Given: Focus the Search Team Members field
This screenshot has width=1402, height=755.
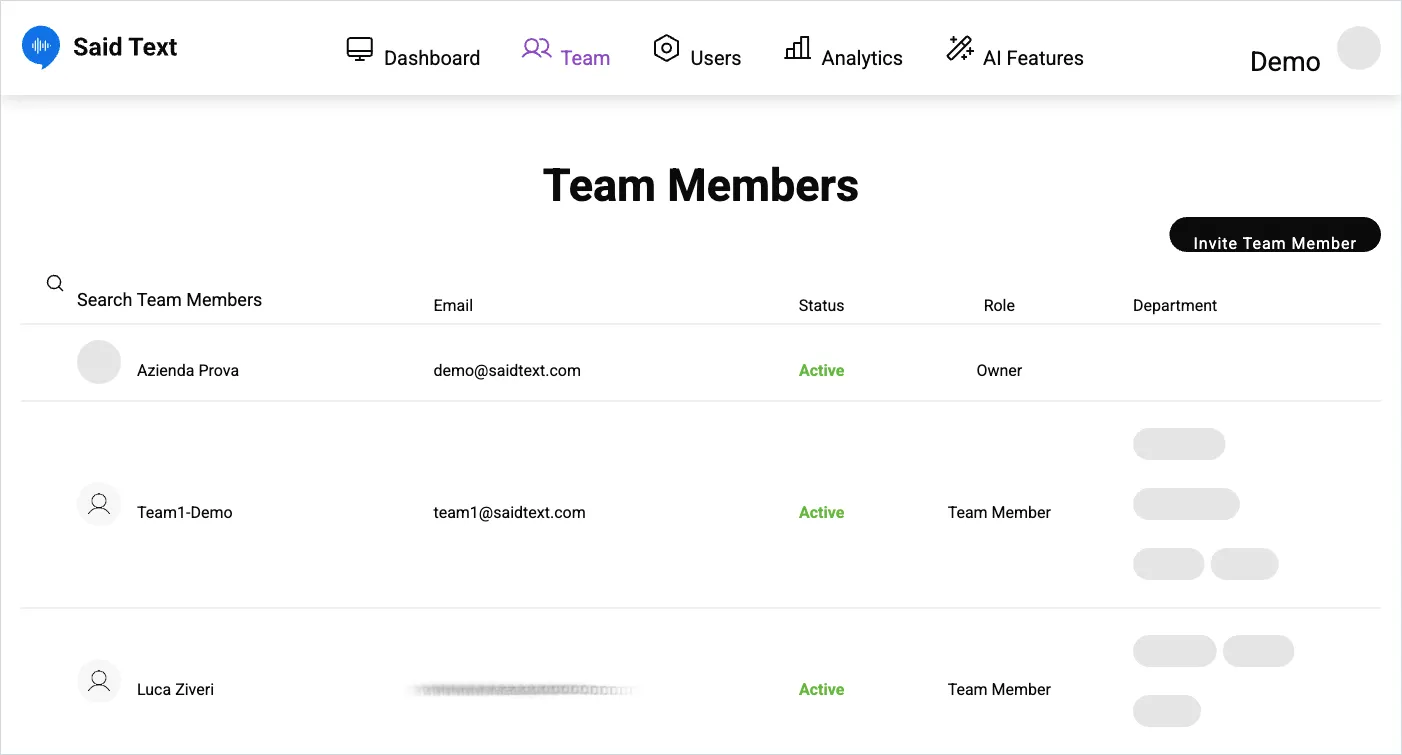Looking at the screenshot, I should [x=169, y=300].
